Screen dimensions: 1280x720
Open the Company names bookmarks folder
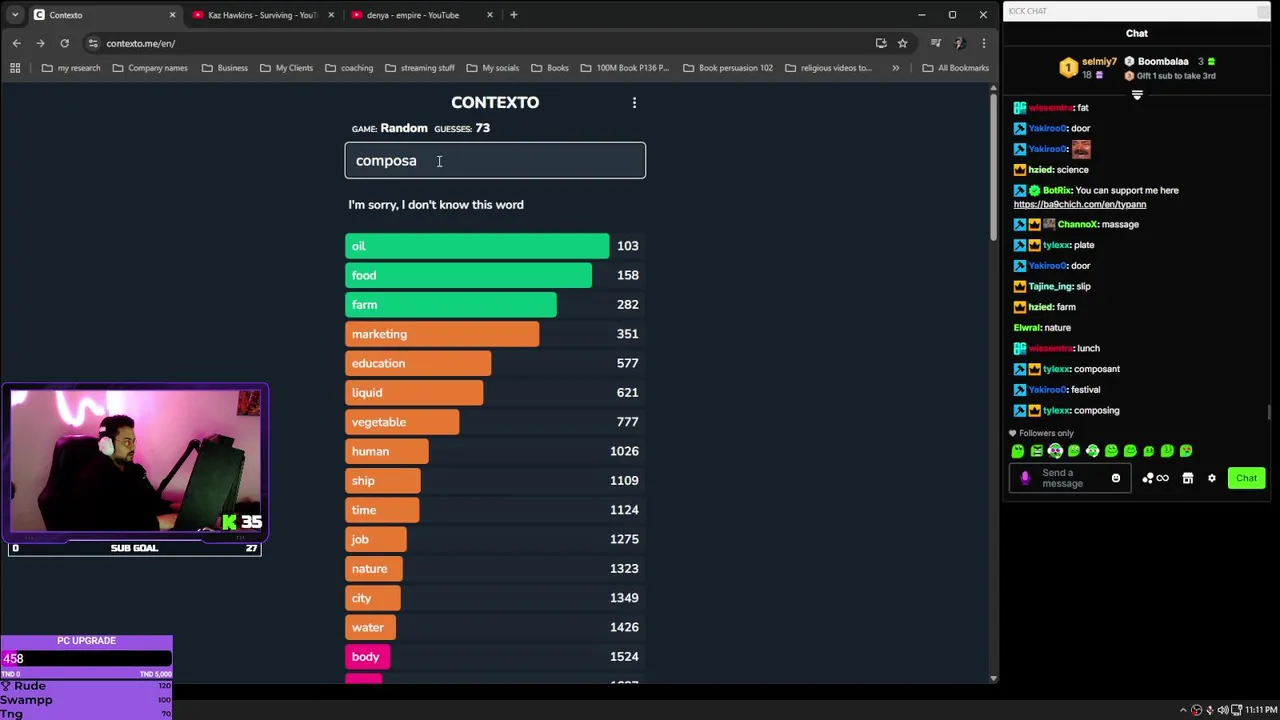pos(149,68)
